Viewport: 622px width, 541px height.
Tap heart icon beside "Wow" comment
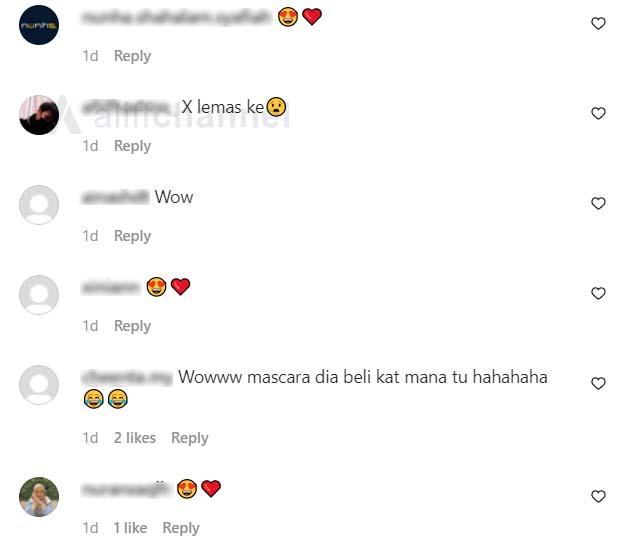tap(598, 203)
